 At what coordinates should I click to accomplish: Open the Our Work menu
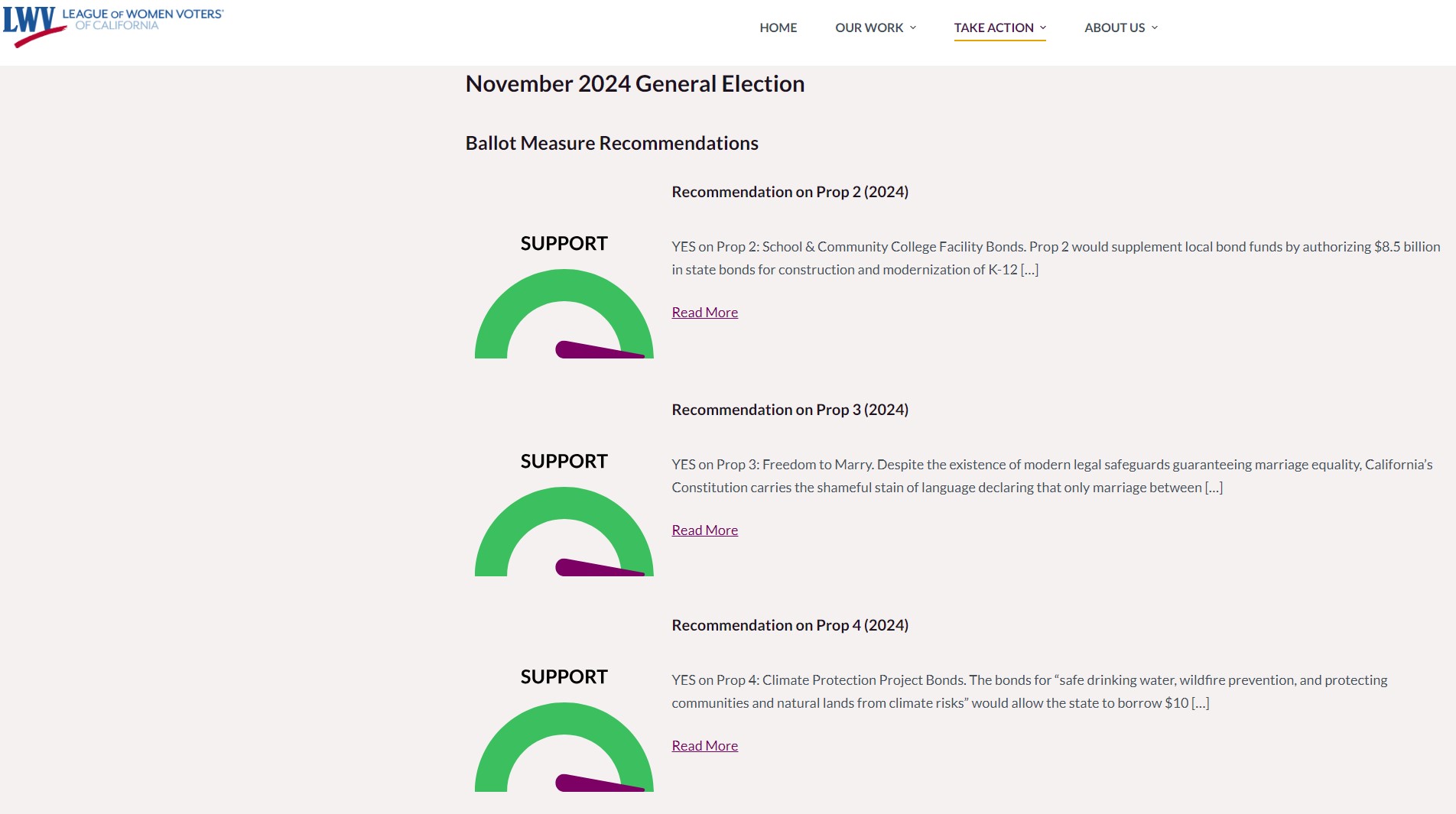click(869, 28)
